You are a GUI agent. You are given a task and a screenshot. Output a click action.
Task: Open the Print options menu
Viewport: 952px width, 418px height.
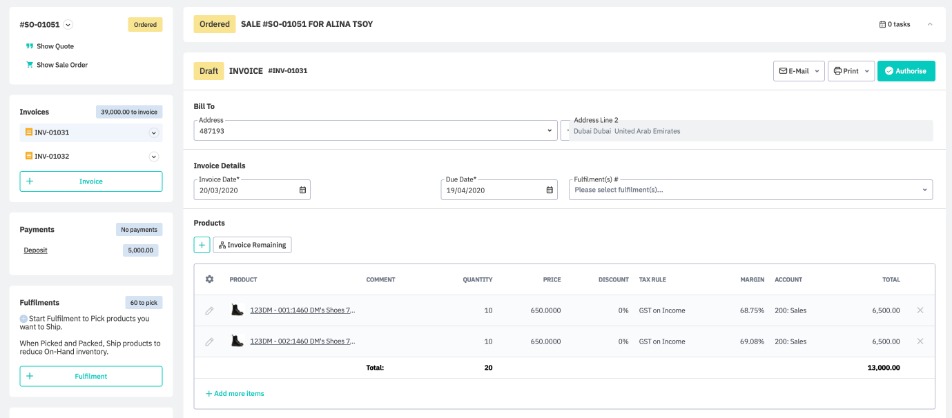[x=851, y=71]
